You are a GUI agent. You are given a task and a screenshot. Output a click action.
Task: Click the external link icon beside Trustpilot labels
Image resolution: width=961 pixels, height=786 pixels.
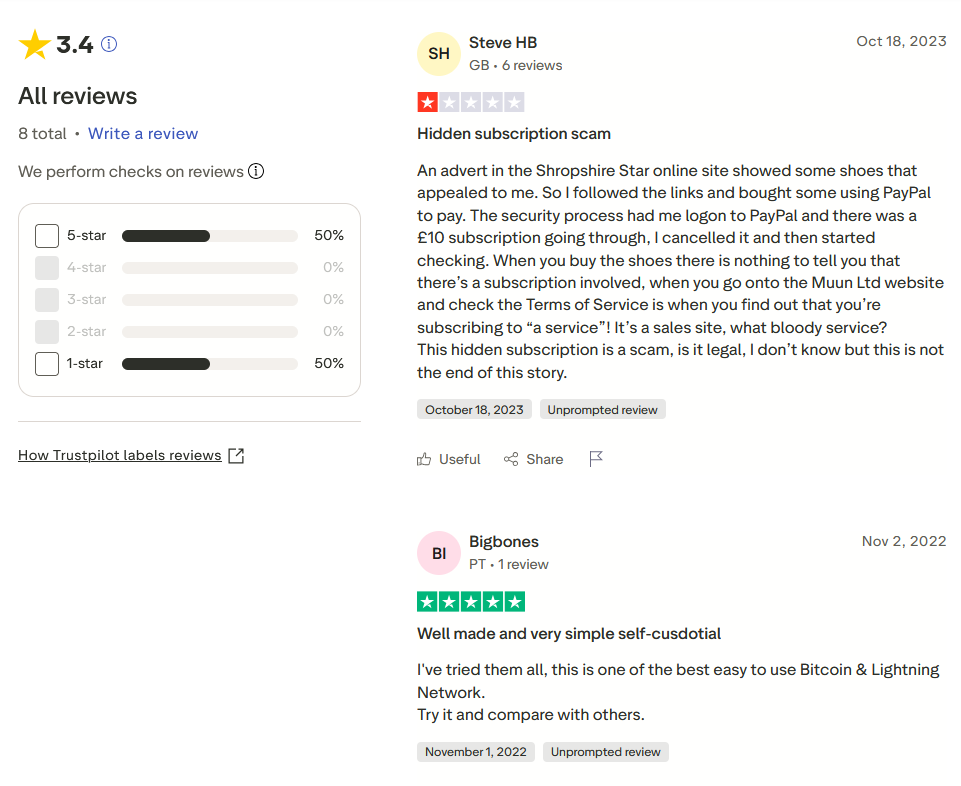coord(236,456)
